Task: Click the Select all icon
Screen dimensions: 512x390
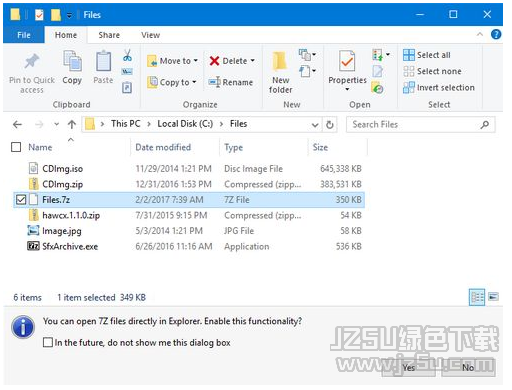Action: (409, 55)
